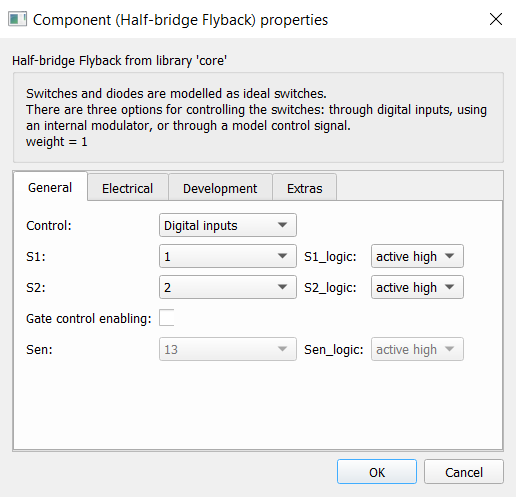Click the application icon in the title bar
The image size is (516, 497).
pyautogui.click(x=17, y=19)
